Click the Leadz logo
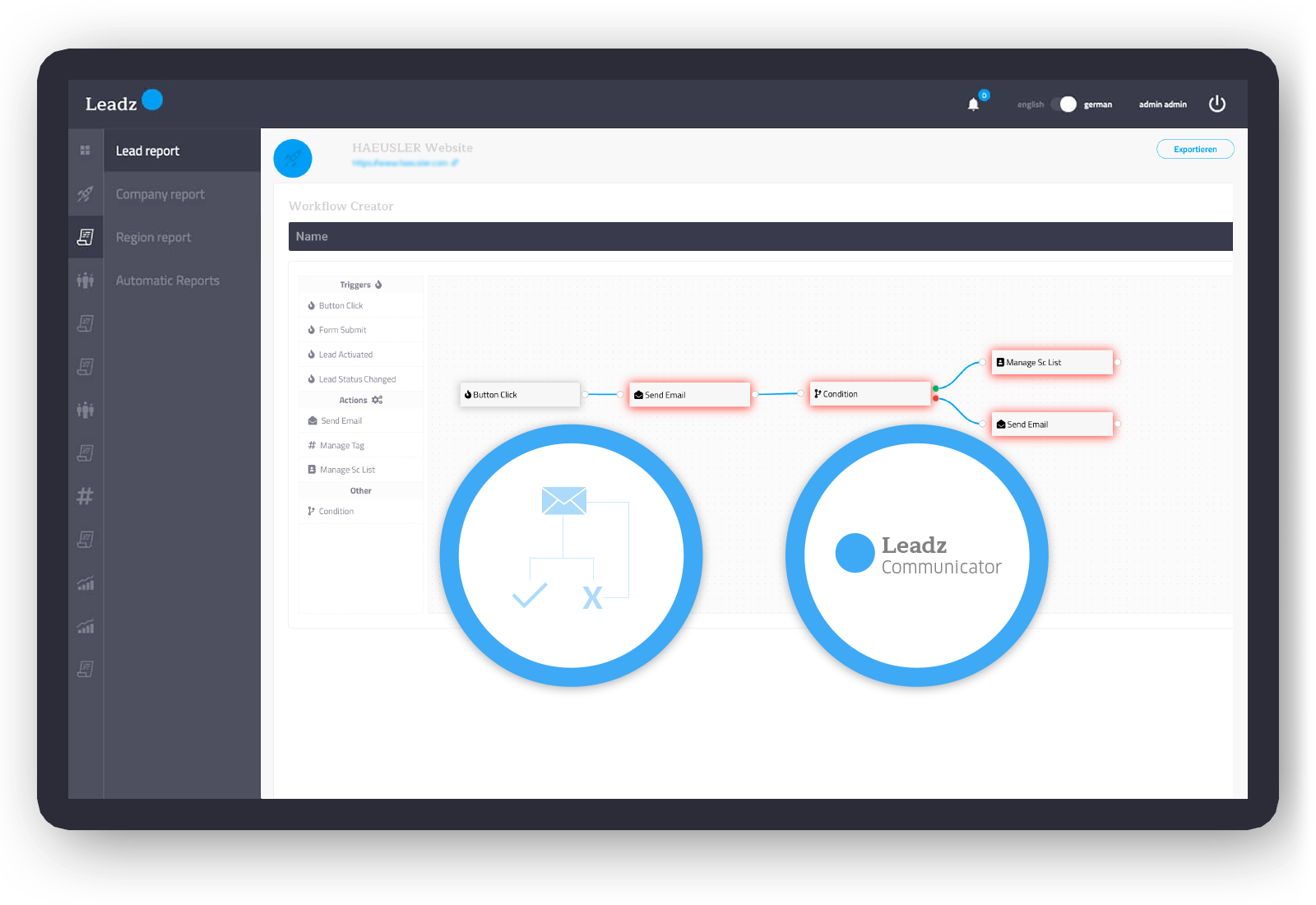 click(124, 102)
